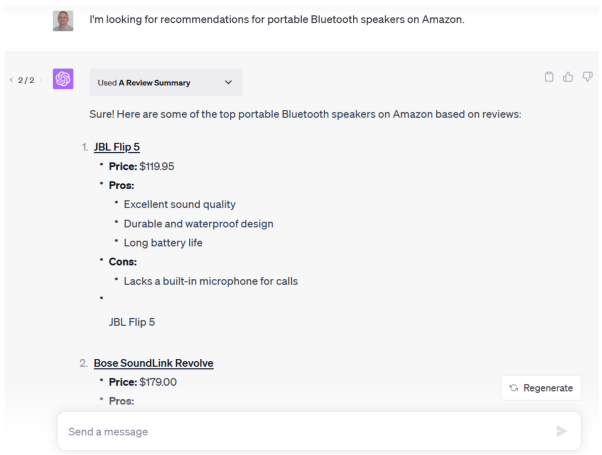Click the 2 / 2 response counter
This screenshot has height=455, width=602.
(26, 80)
